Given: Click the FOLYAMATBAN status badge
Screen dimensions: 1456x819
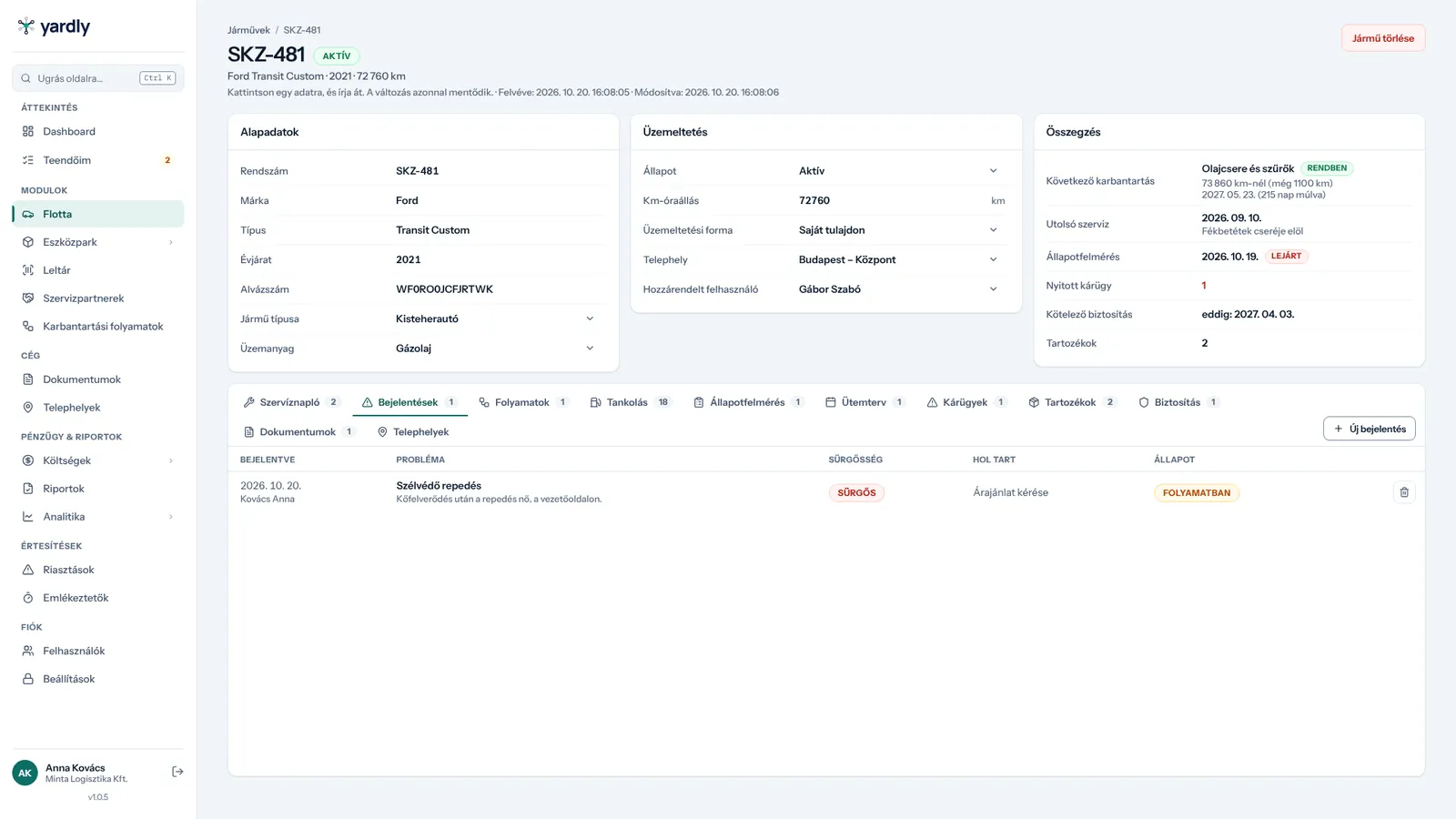Looking at the screenshot, I should 1197,492.
